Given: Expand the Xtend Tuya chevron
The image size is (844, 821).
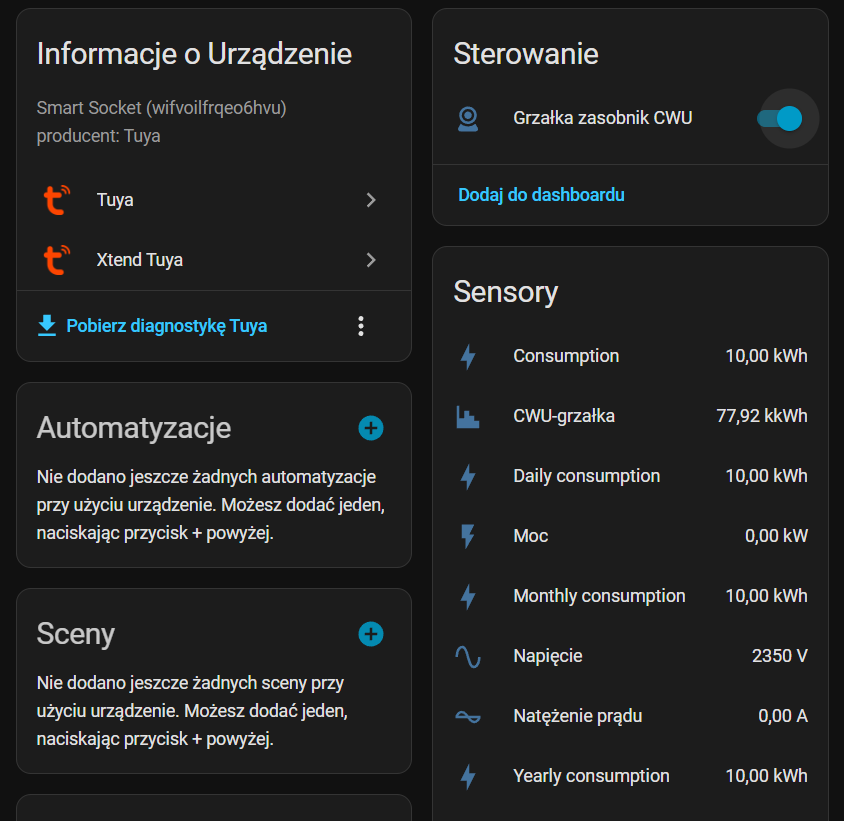Looking at the screenshot, I should tap(371, 260).
